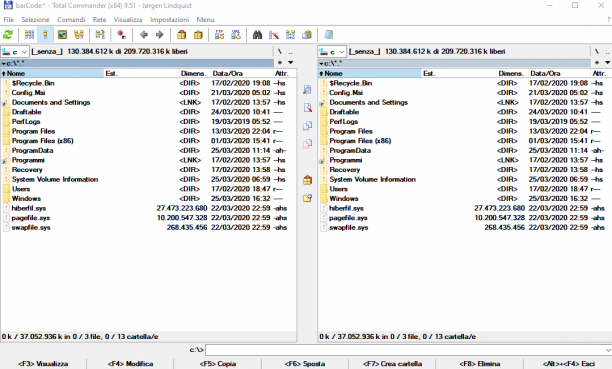The image size is (612, 369).
Task: Sort left panel by Dimens. column header
Action: coord(195,73)
